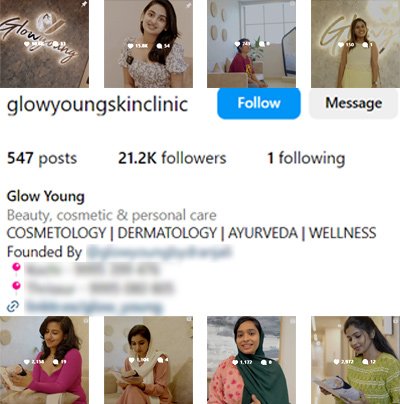This screenshot has height=404, width=400.
Task: Click the pin icon on logo post
Action: pyautogui.click(x=84, y=4)
